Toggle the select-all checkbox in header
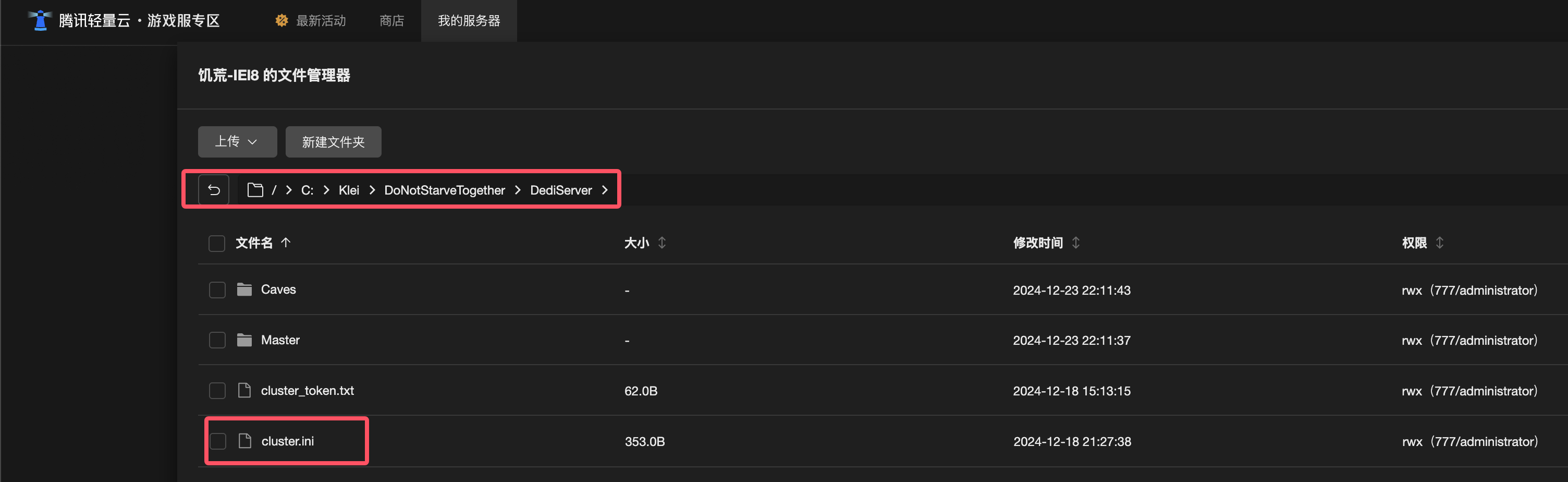This screenshot has width=1568, height=482. pos(217,243)
